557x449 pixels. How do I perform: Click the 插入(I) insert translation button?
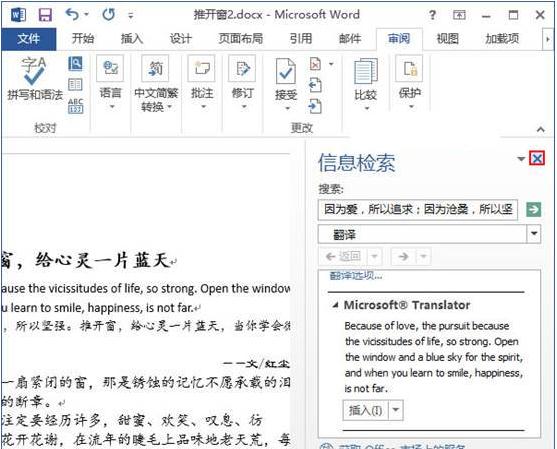click(x=366, y=411)
